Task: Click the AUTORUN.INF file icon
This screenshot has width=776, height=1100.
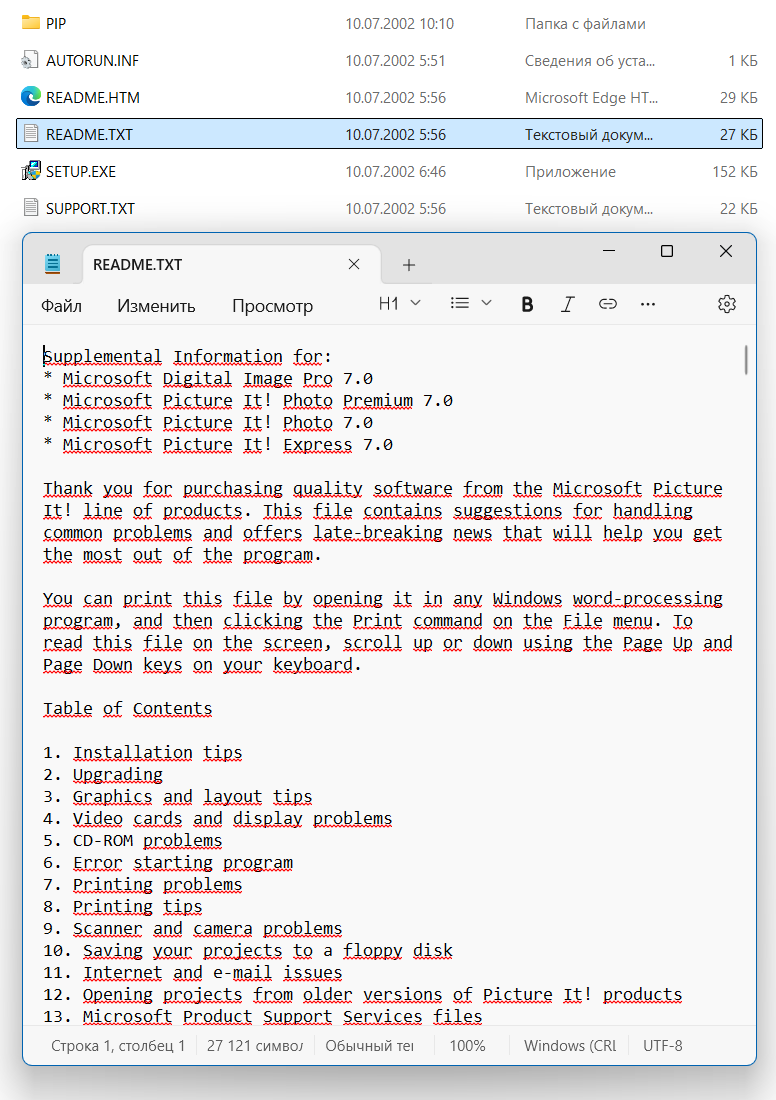Action: click(x=30, y=60)
